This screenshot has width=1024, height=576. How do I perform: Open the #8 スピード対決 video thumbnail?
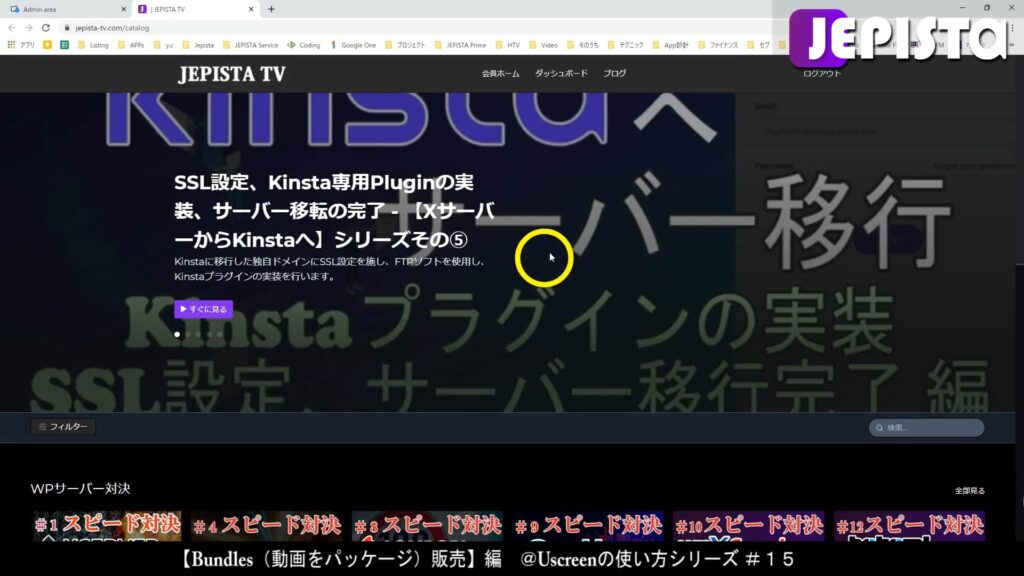click(427, 526)
